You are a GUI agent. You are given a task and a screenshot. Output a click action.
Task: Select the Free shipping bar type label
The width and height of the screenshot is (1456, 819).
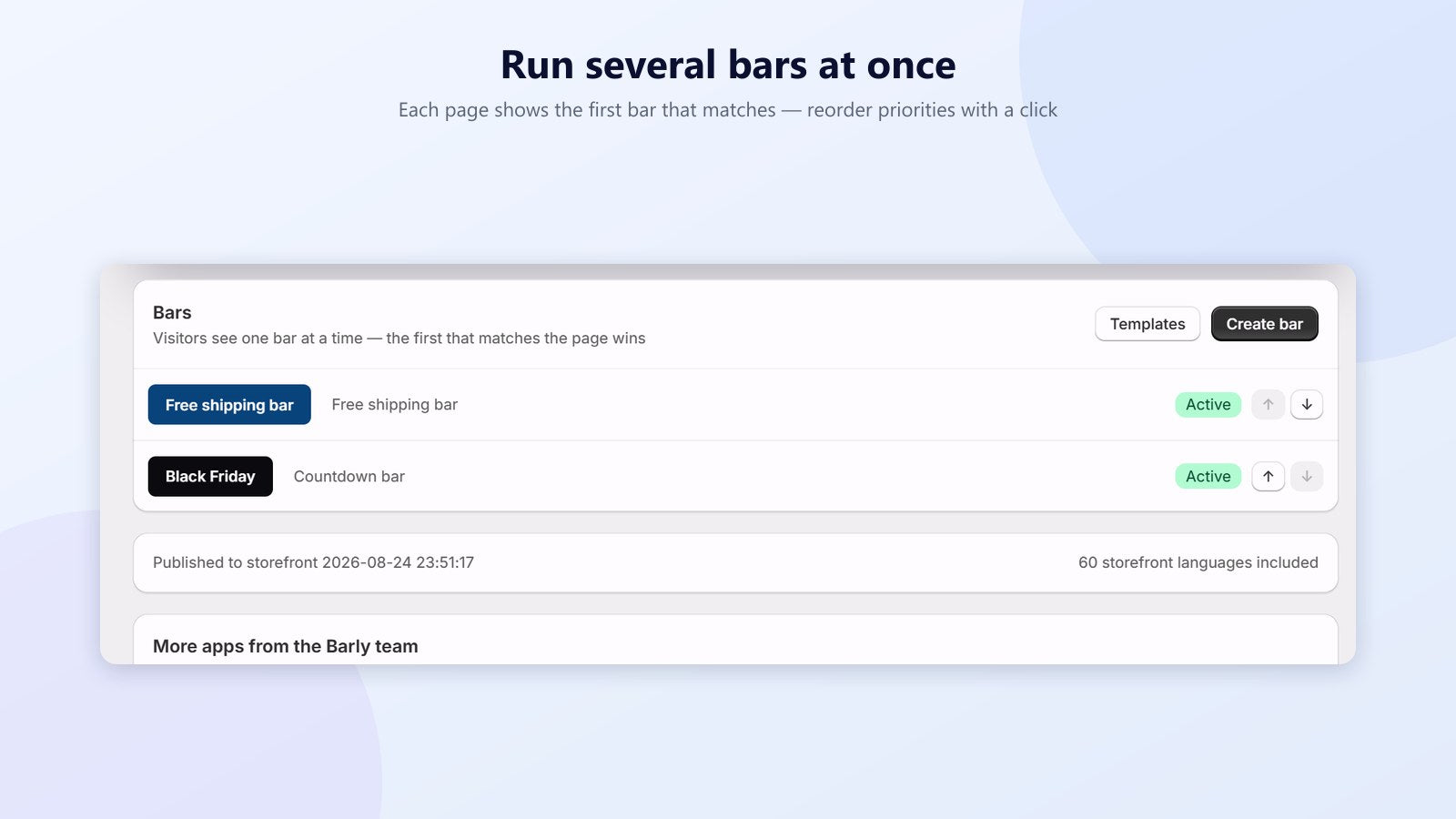(x=394, y=405)
